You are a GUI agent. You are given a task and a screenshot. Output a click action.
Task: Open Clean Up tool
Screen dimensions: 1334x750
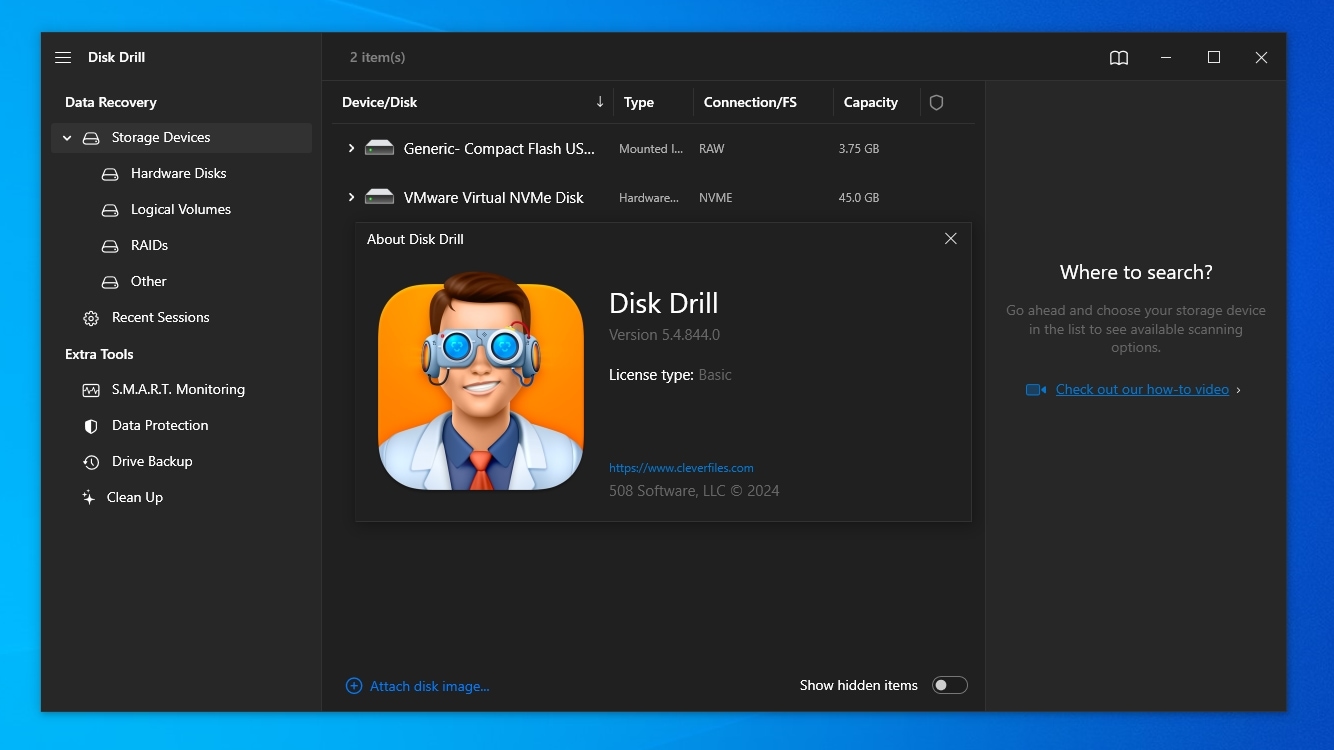tap(135, 498)
